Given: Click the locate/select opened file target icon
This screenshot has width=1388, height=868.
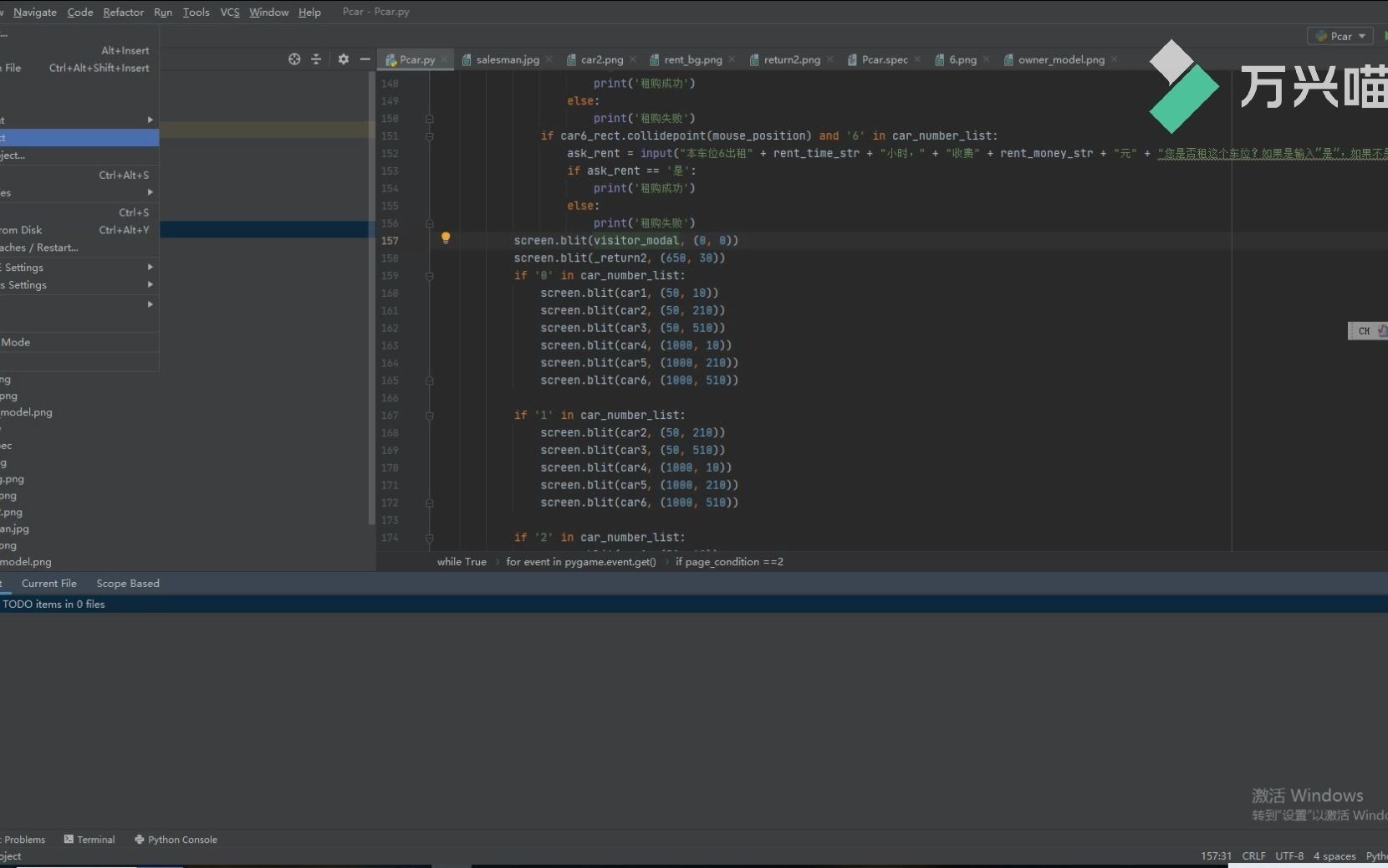Looking at the screenshot, I should 294,59.
